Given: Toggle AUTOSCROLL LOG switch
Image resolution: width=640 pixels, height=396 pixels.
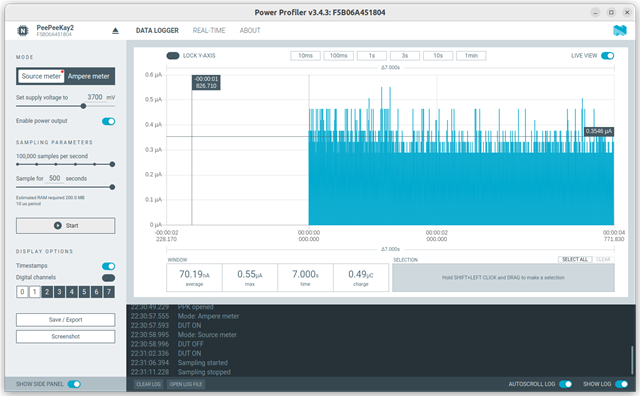Looking at the screenshot, I should (565, 384).
